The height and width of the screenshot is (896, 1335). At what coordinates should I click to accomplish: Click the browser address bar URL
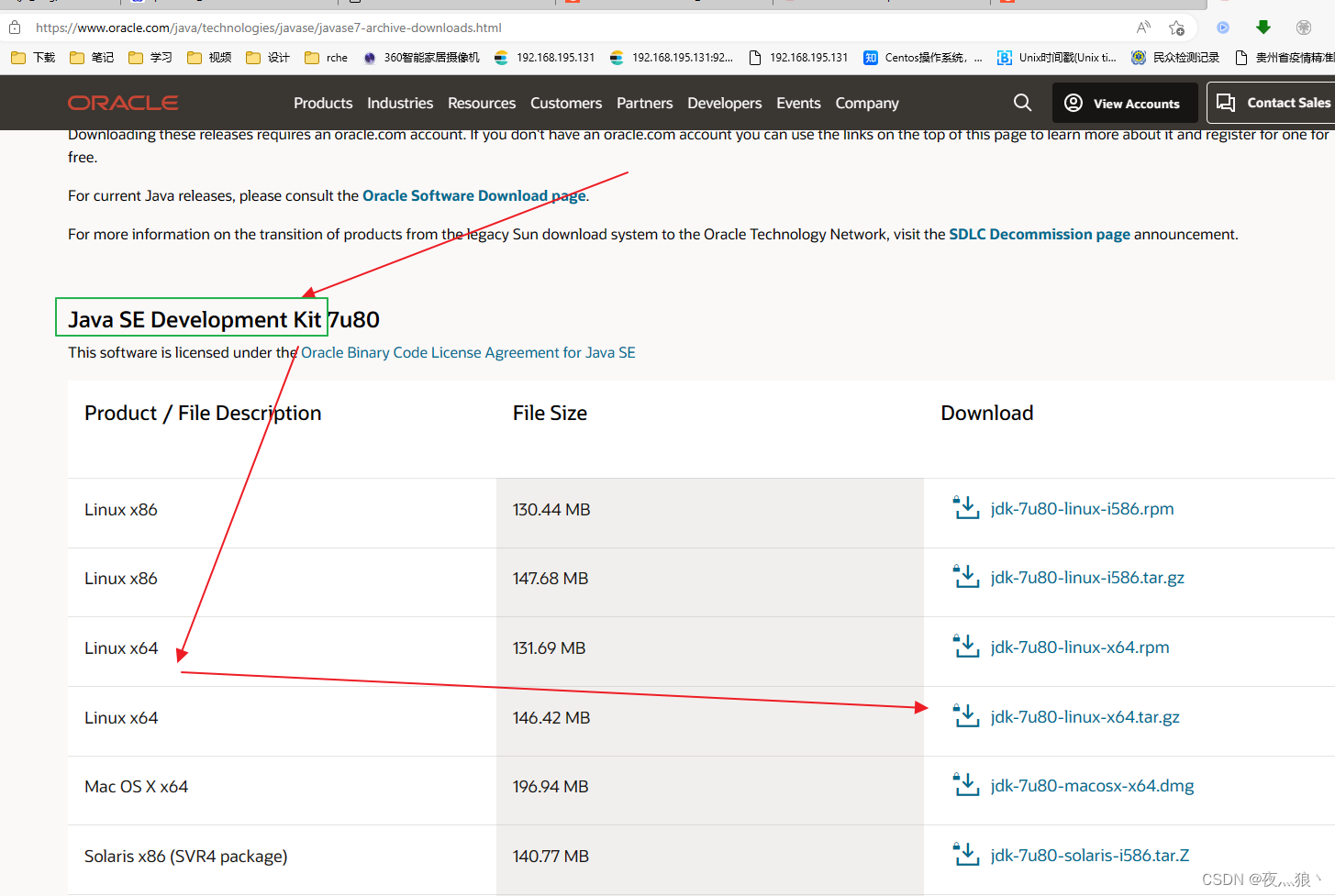point(269,28)
